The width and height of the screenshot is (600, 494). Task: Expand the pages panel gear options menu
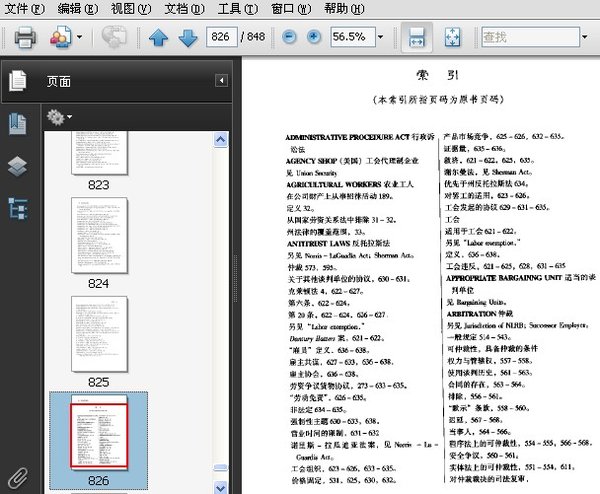[x=60, y=117]
